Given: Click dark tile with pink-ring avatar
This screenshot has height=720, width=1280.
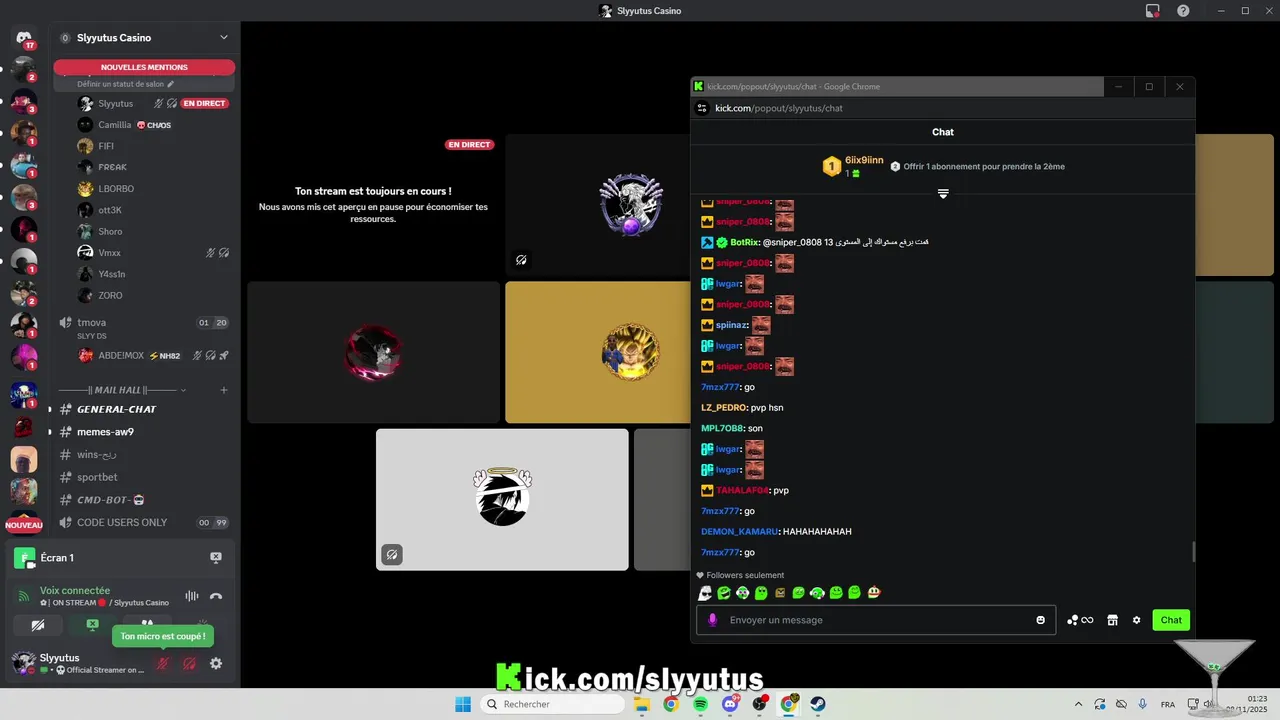Looking at the screenshot, I should (x=374, y=352).
